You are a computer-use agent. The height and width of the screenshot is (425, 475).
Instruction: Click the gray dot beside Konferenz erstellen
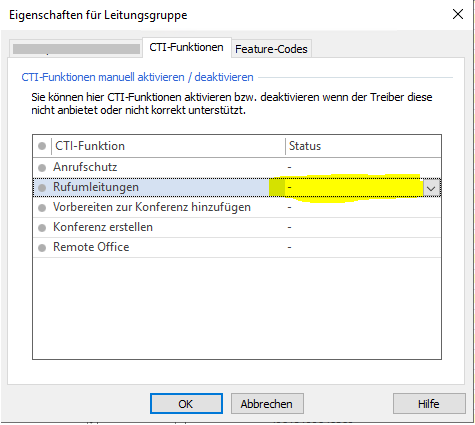42,228
